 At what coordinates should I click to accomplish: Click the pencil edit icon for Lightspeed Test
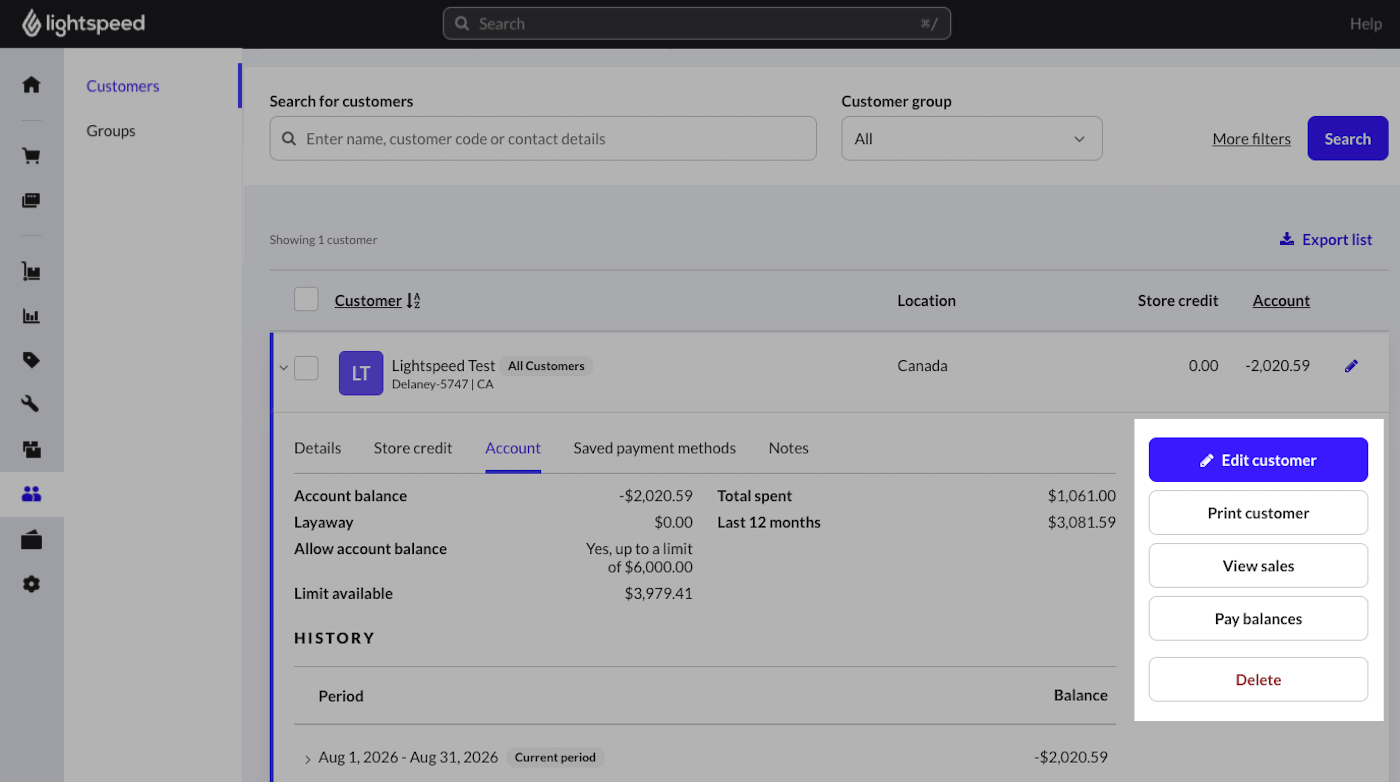[x=1351, y=366]
